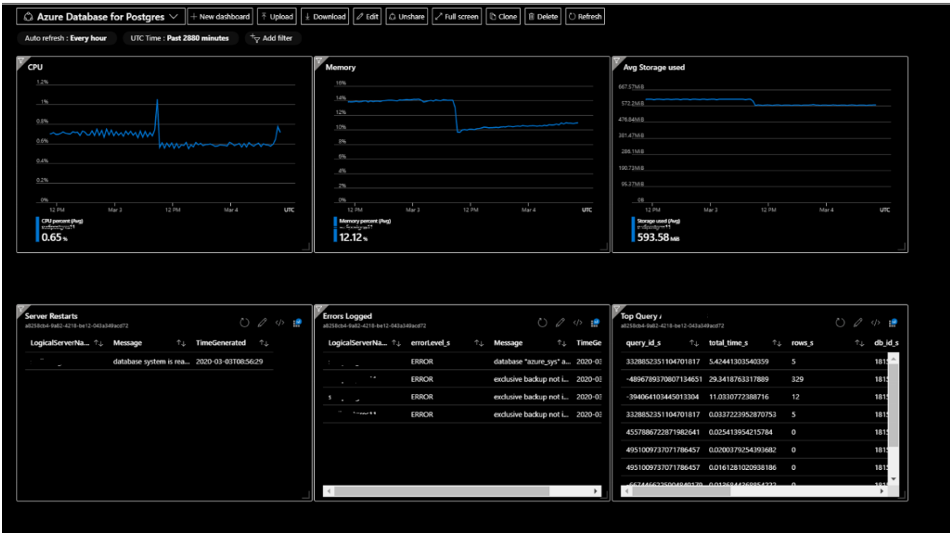Click Avg Storage used tile corner tag icon
950x534 pixels.
click(617, 61)
